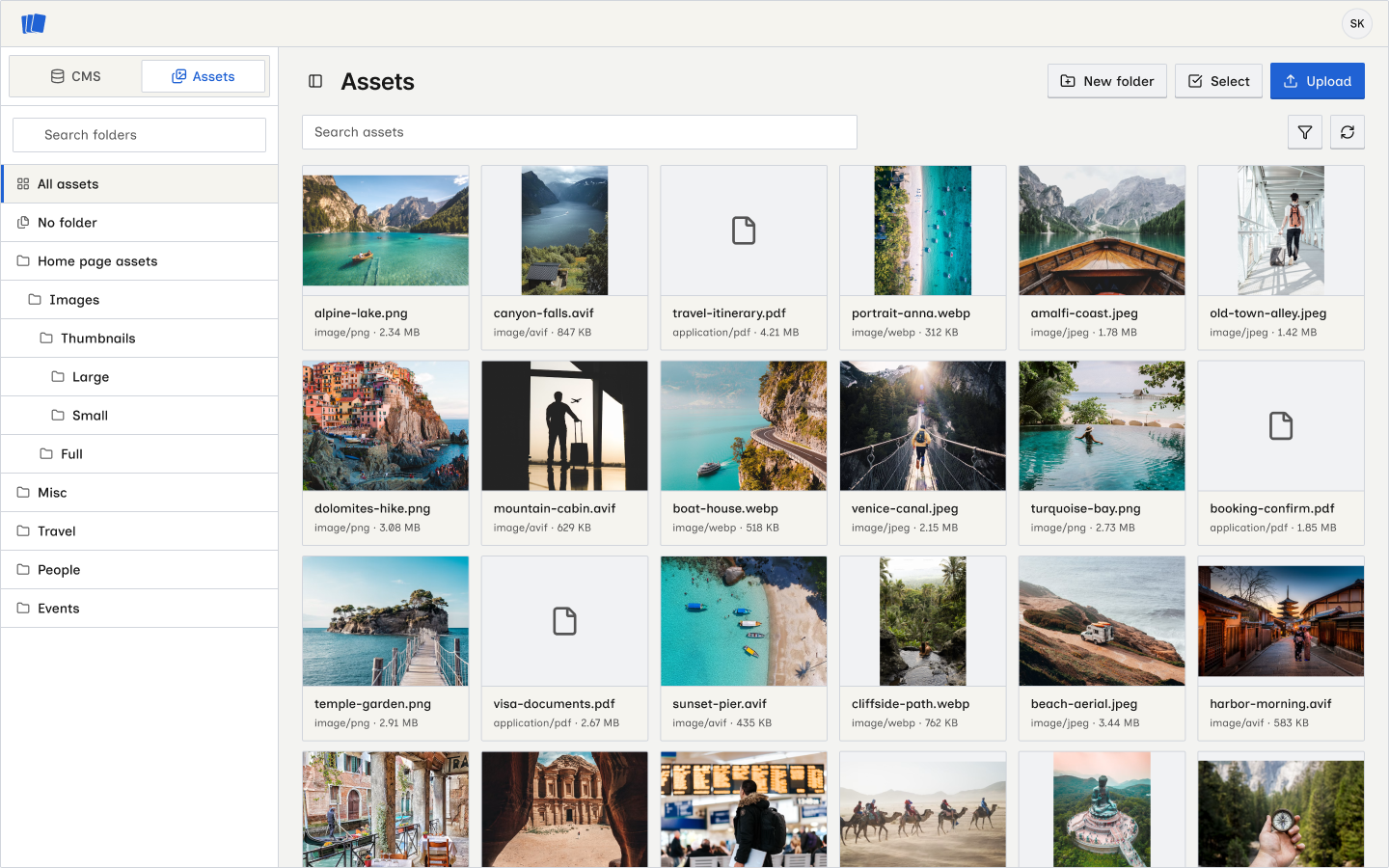Open the harbor-morning.avif thumbnail

(x=1281, y=621)
